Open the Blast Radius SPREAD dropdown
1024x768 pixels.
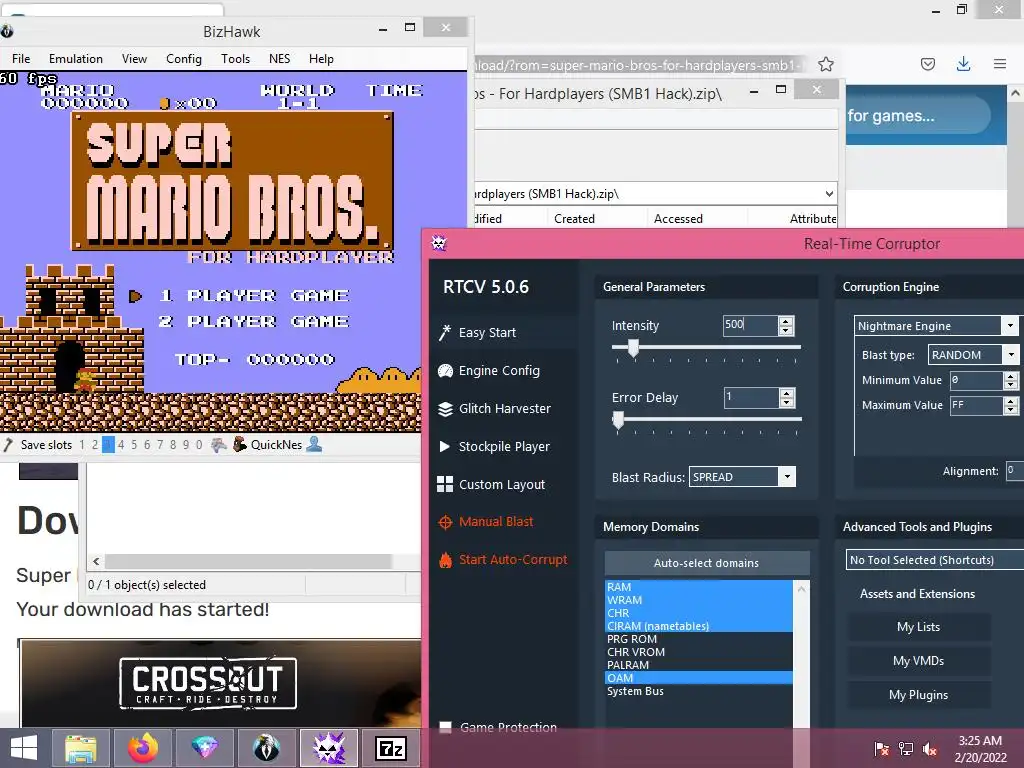point(787,477)
